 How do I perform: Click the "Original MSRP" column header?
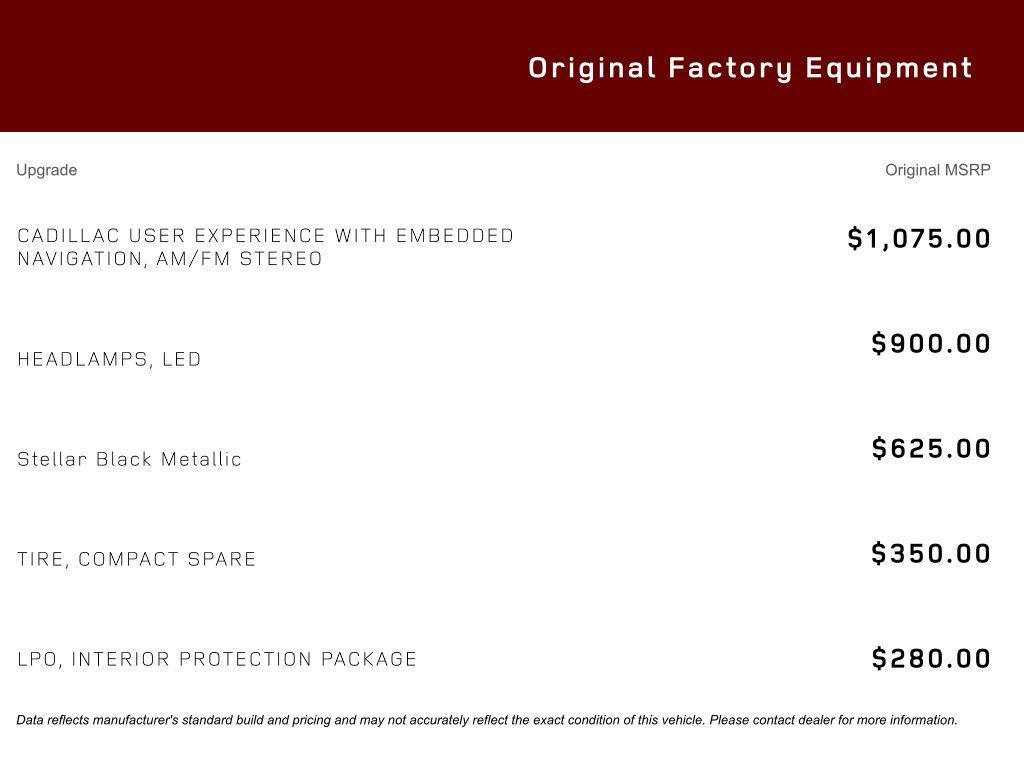coord(937,170)
